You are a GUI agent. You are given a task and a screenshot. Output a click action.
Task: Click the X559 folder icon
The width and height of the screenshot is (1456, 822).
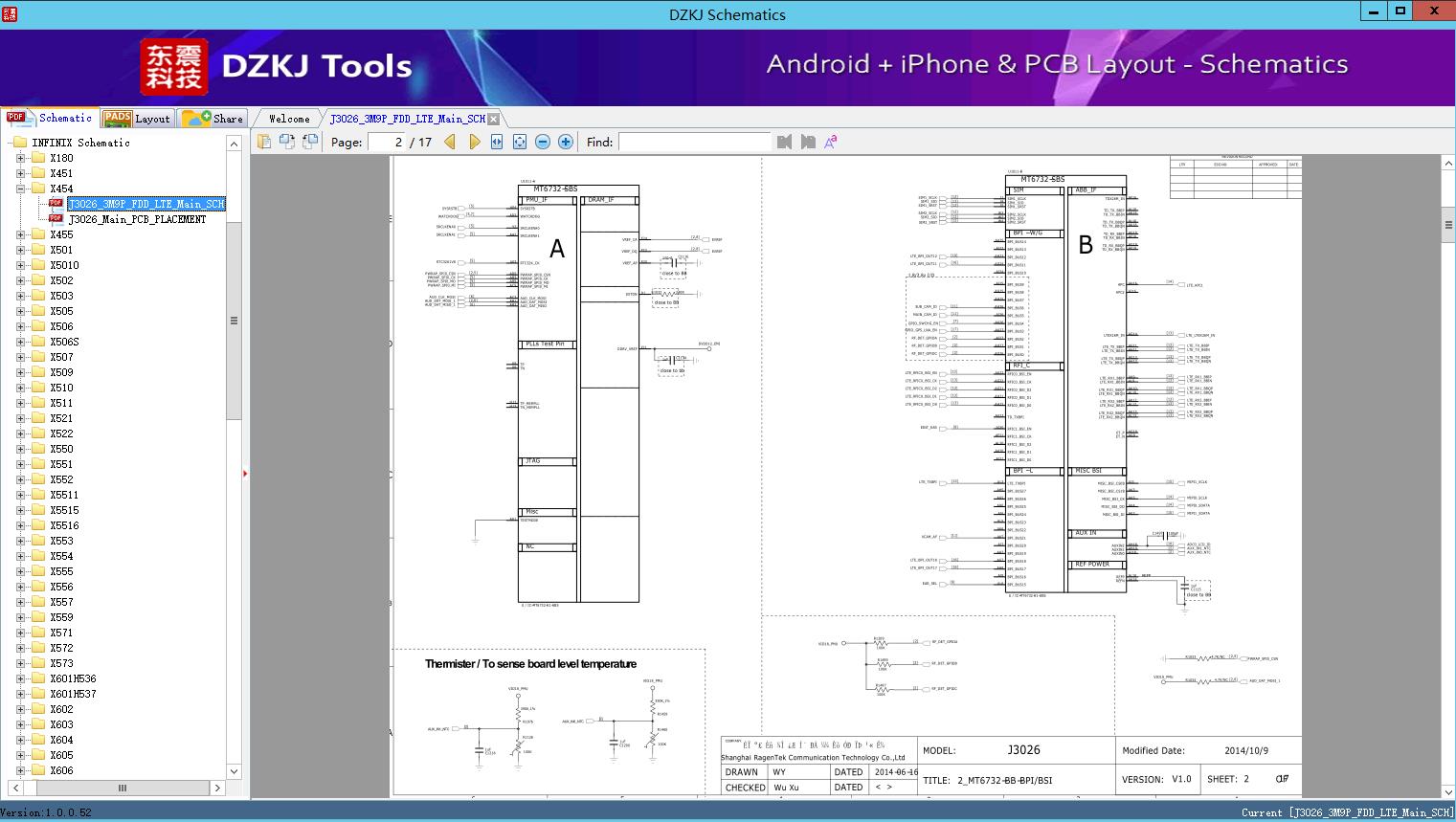pos(38,617)
